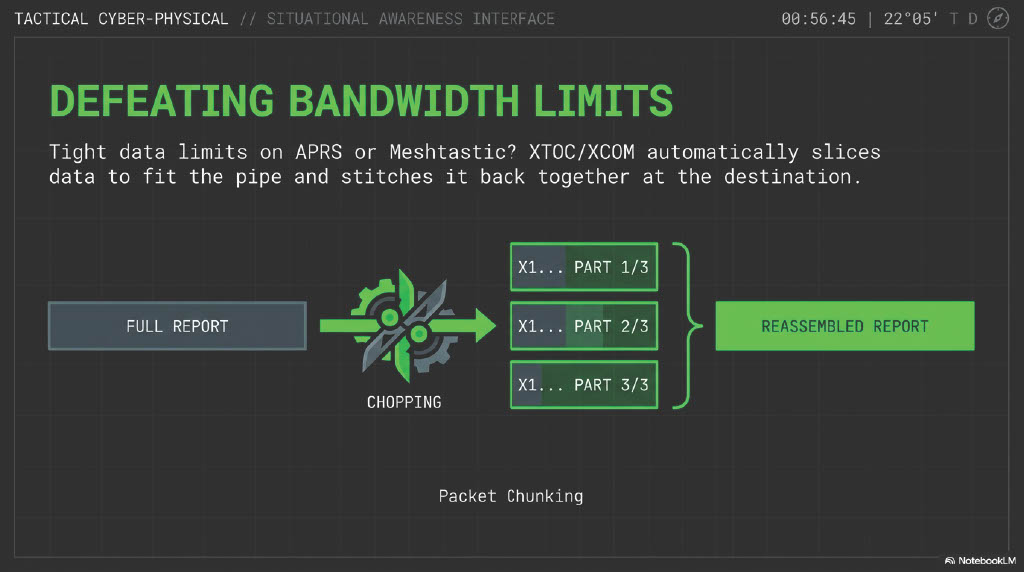Image resolution: width=1024 pixels, height=572 pixels.
Task: Click the description paragraph mentioning Meshtastic
Action: (x=465, y=164)
